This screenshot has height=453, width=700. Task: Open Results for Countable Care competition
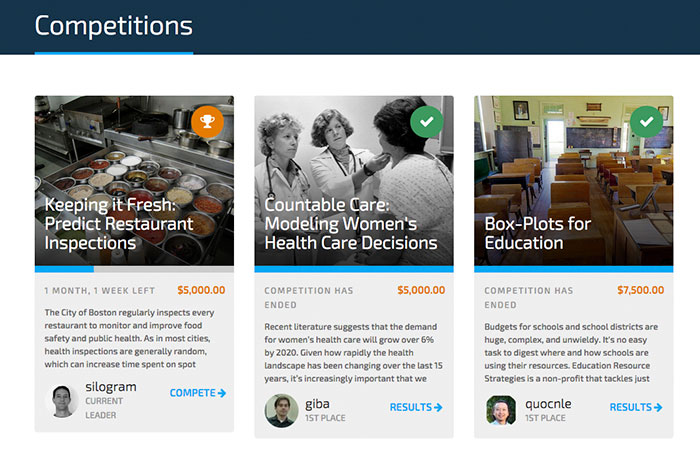point(410,407)
